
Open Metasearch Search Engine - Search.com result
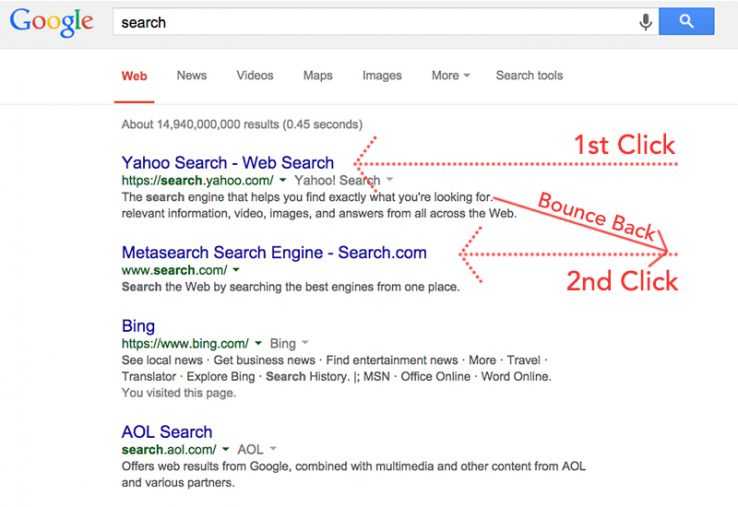click(274, 253)
